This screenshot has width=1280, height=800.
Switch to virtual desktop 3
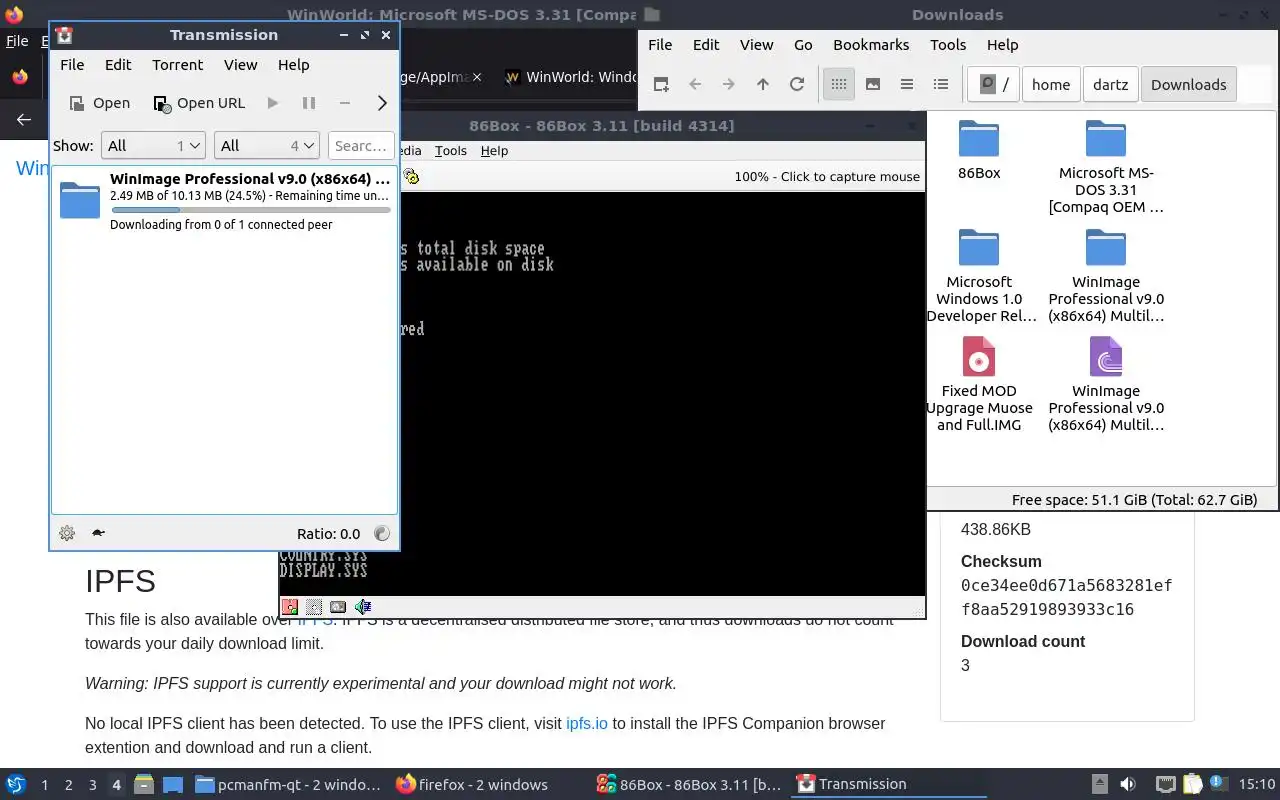tap(93, 785)
